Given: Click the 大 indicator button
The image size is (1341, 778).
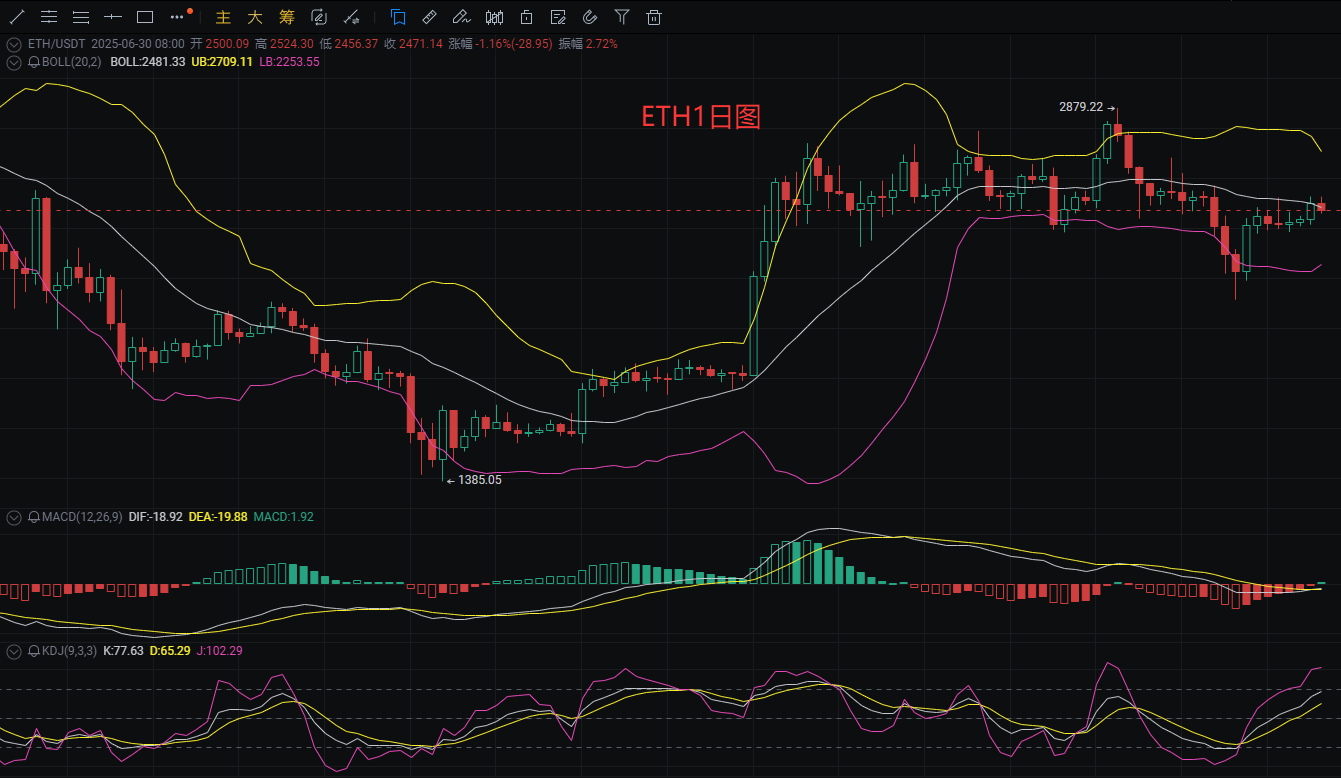Looking at the screenshot, I should pos(255,17).
